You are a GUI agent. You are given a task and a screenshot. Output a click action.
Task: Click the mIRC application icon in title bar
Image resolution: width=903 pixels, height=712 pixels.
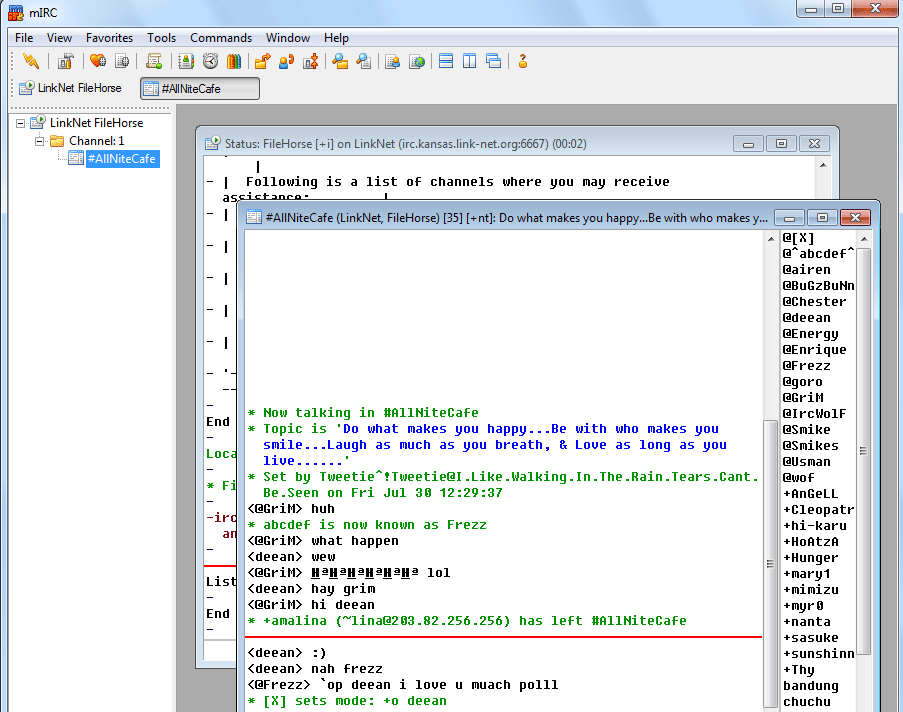pyautogui.click(x=16, y=12)
